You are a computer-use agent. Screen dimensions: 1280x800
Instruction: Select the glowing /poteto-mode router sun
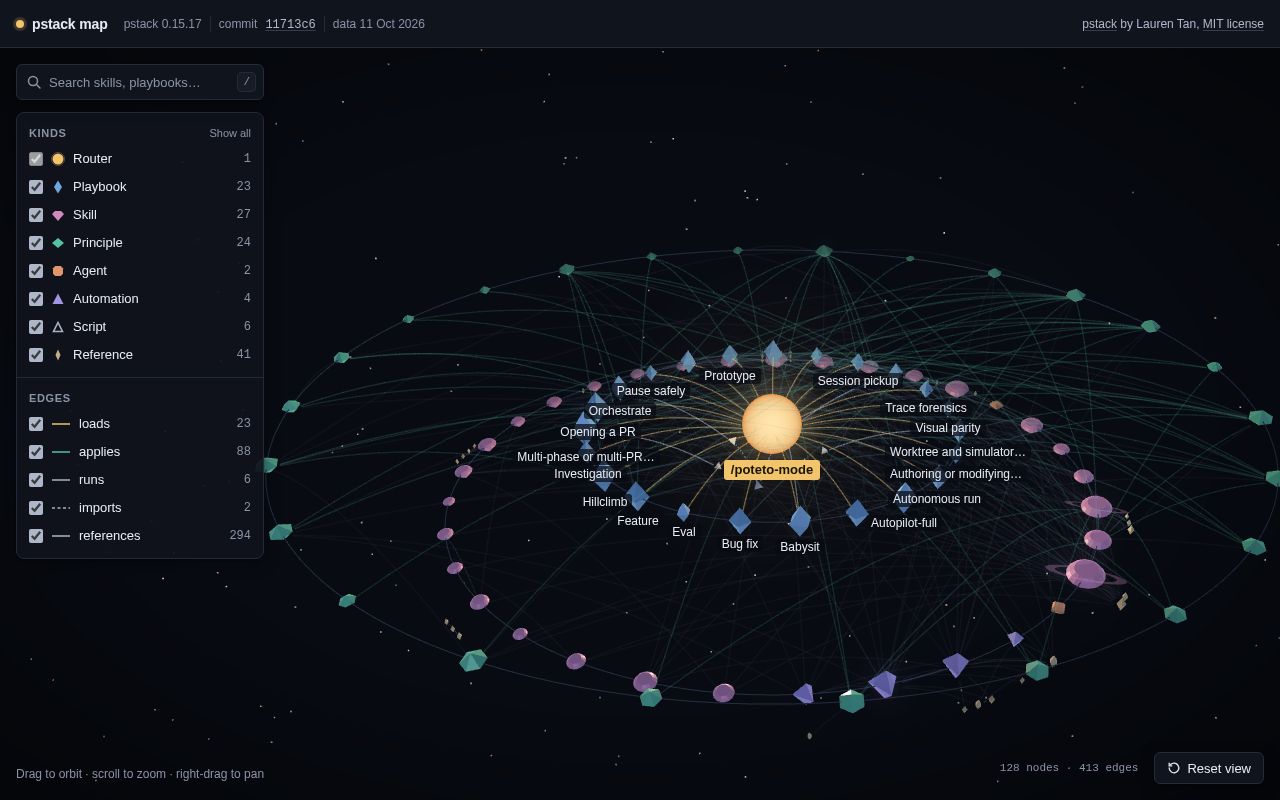coord(772,424)
